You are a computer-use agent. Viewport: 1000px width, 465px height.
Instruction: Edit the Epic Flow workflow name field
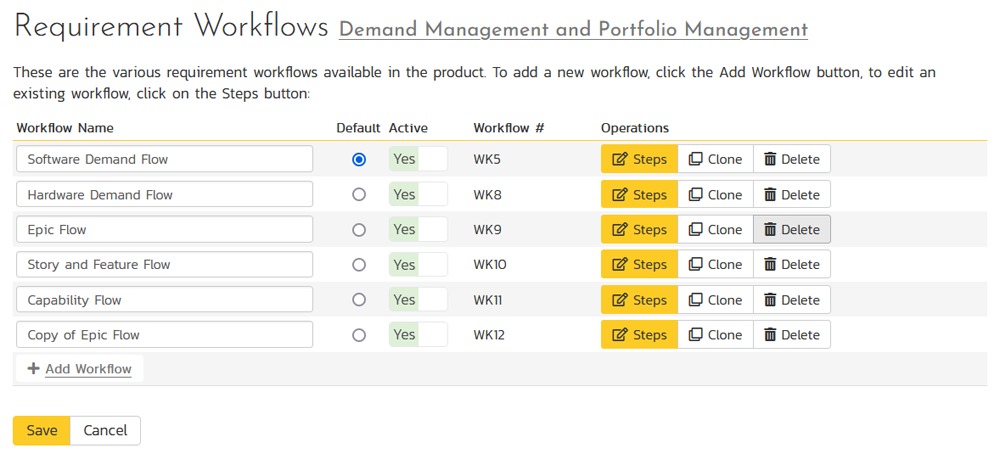point(164,230)
